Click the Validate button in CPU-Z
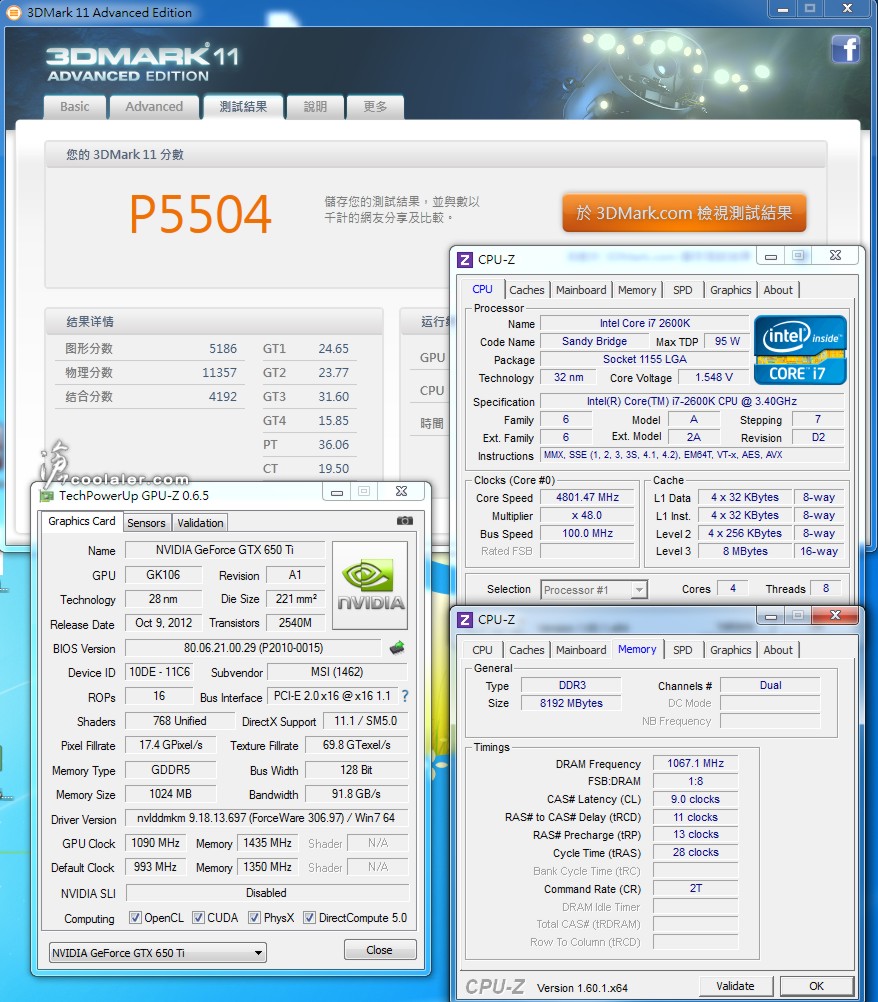Viewport: 878px width, 1002px height. 735,986
